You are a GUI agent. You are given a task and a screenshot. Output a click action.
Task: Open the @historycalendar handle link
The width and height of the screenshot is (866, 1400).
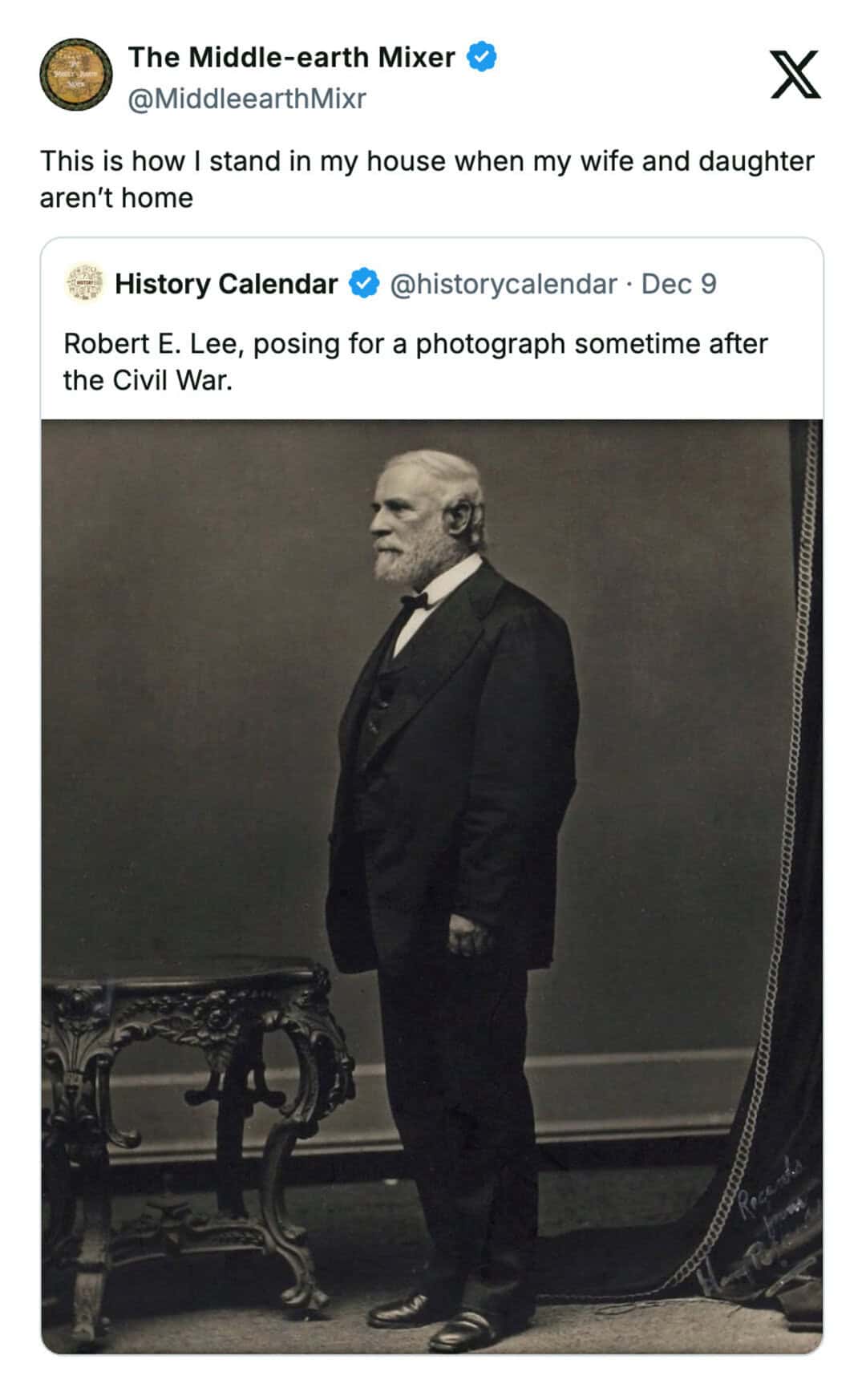coord(503,284)
